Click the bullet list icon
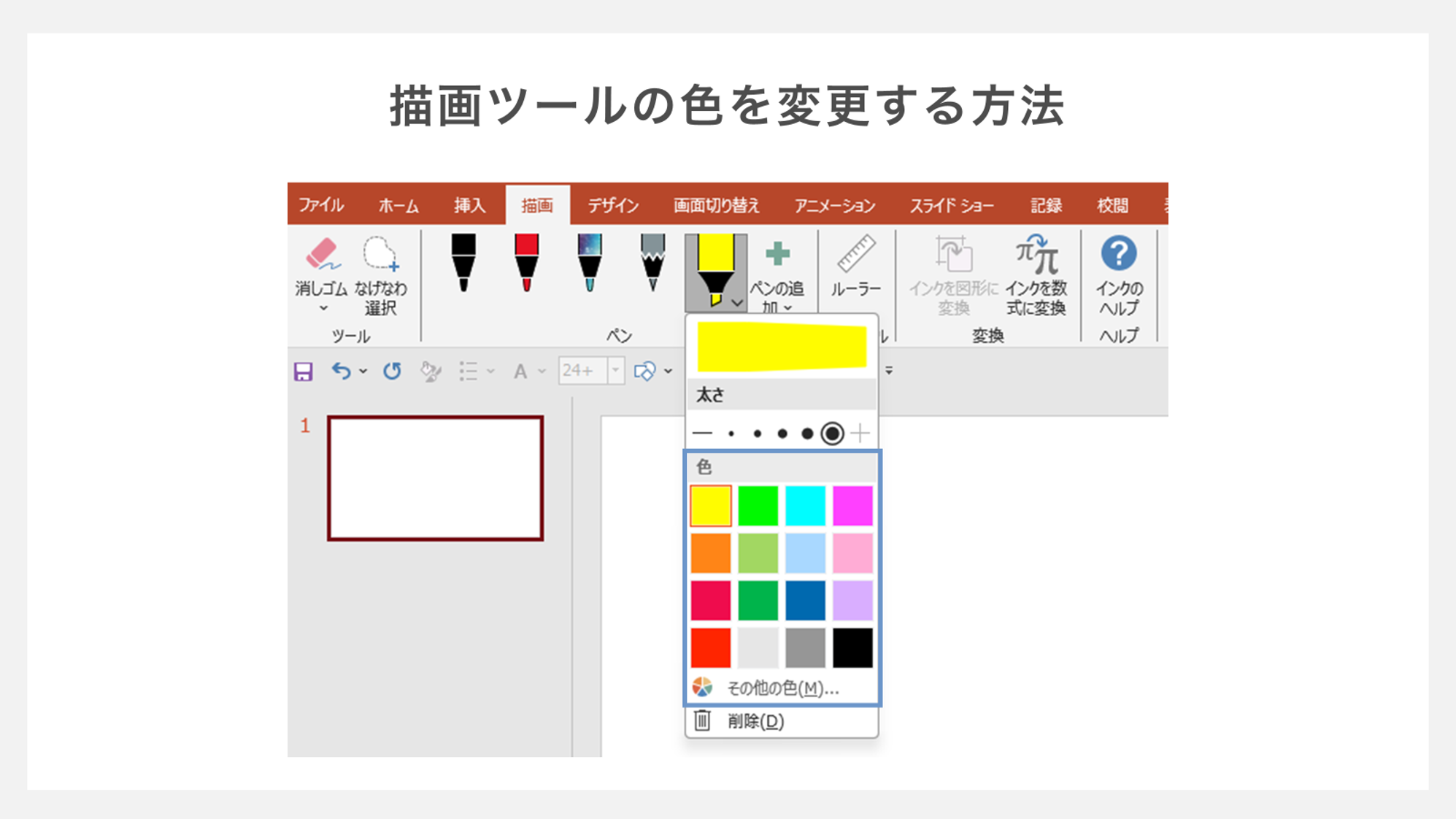The width and height of the screenshot is (1456, 819). tap(469, 372)
